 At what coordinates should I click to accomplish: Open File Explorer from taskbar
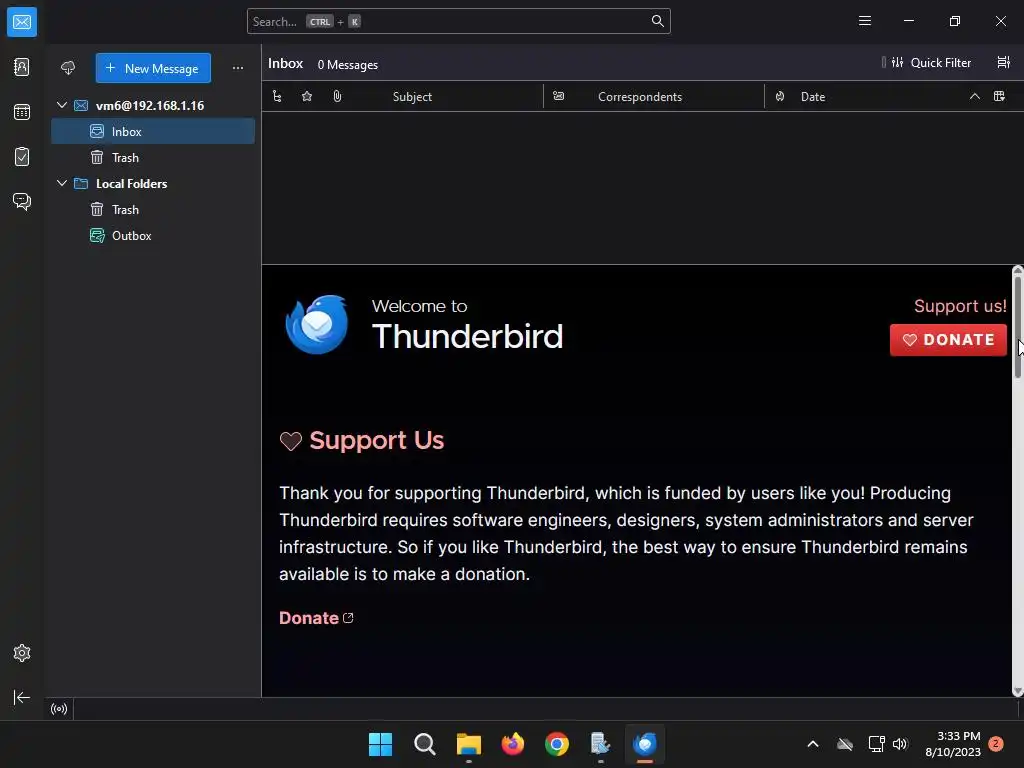click(468, 744)
